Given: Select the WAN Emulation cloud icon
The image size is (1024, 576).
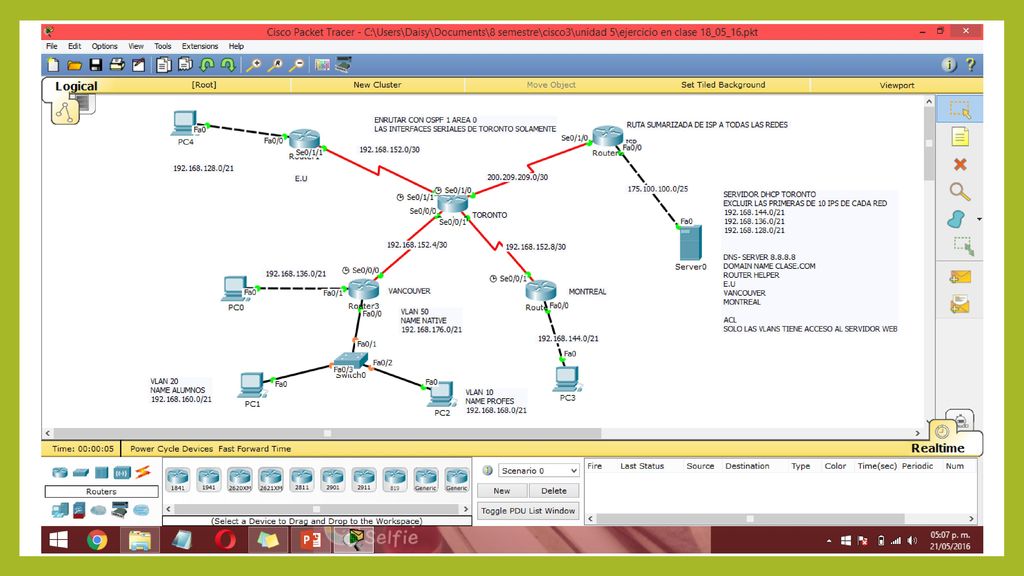Looking at the screenshot, I should tap(99, 510).
